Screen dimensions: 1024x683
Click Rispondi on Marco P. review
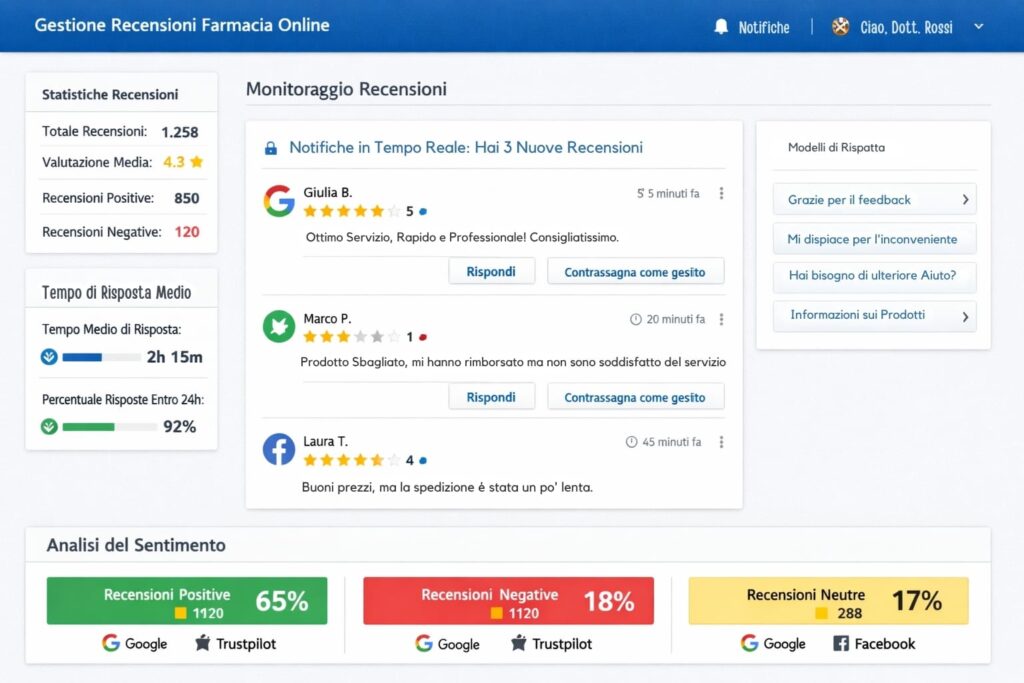pyautogui.click(x=491, y=397)
